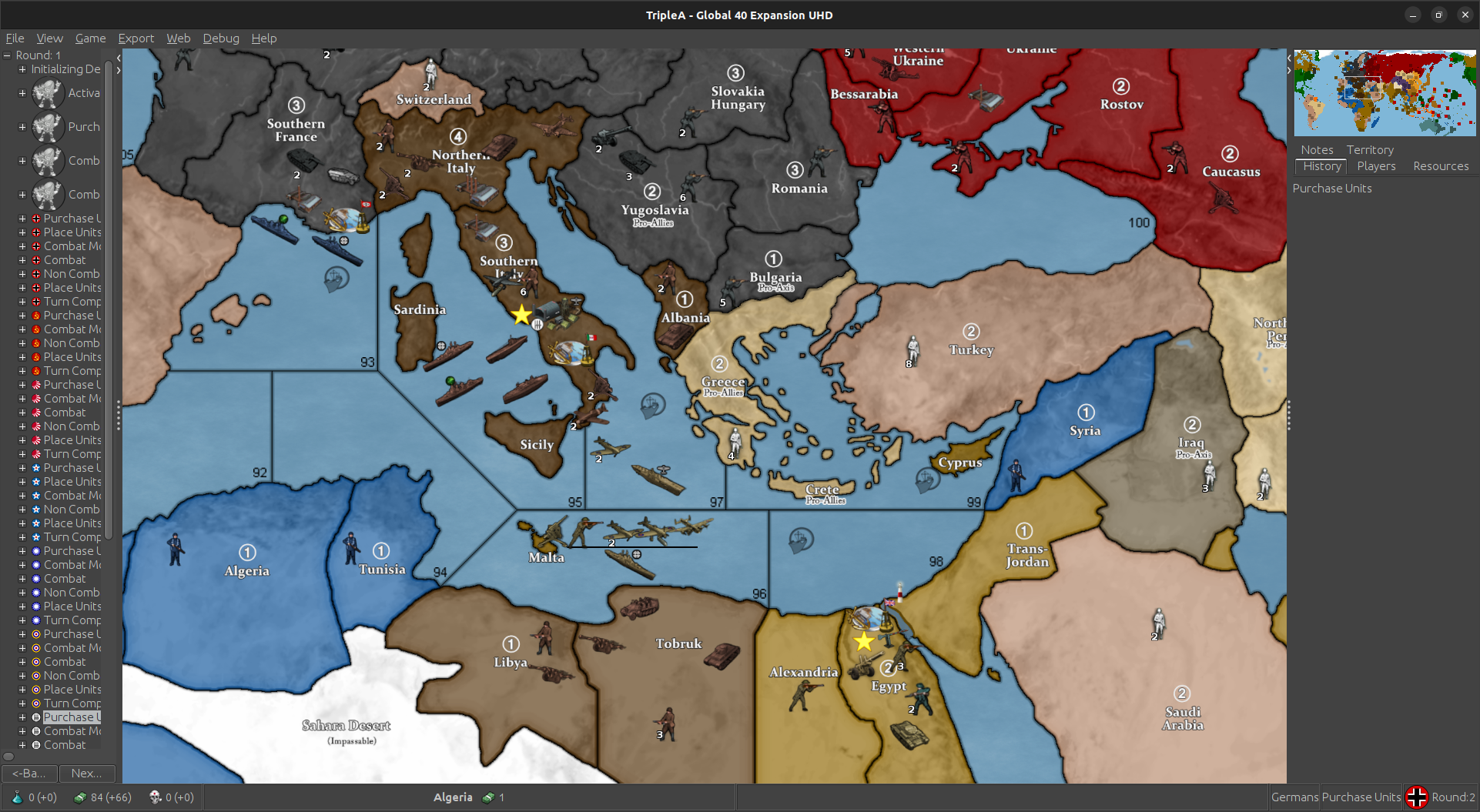This screenshot has height=812, width=1480.
Task: Click the German cross flag icon in status bar
Action: [x=1417, y=797]
